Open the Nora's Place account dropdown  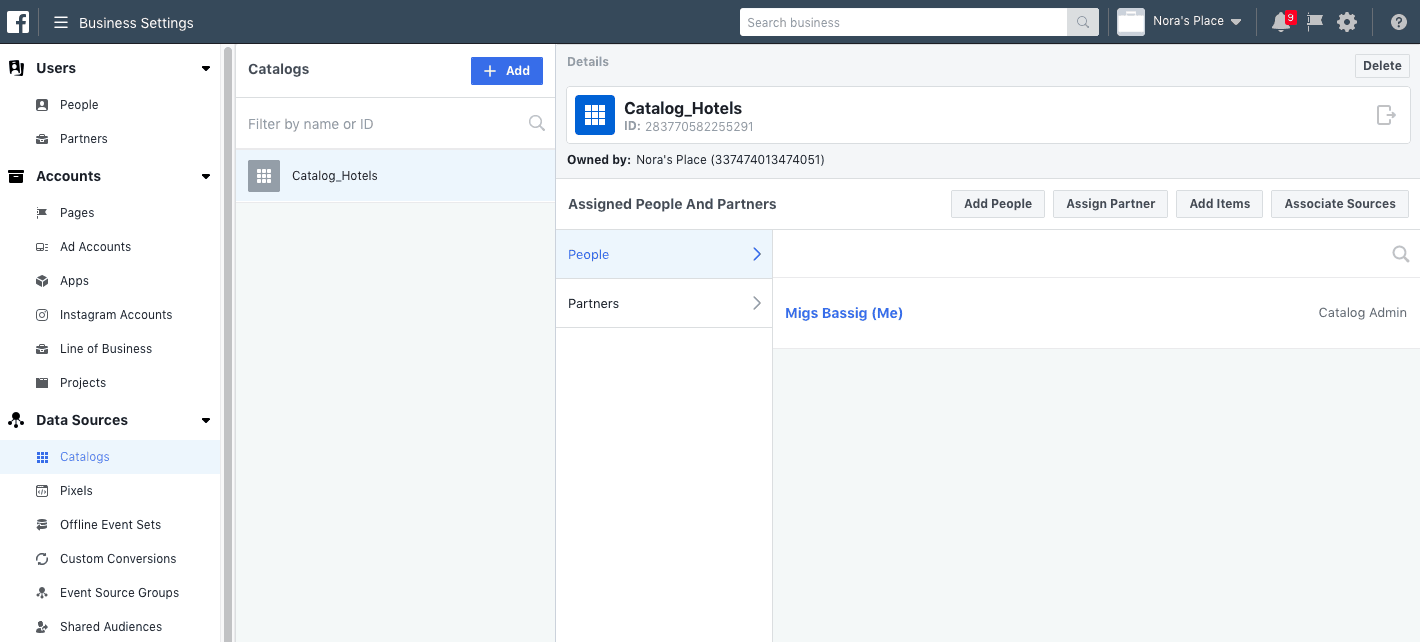1181,21
